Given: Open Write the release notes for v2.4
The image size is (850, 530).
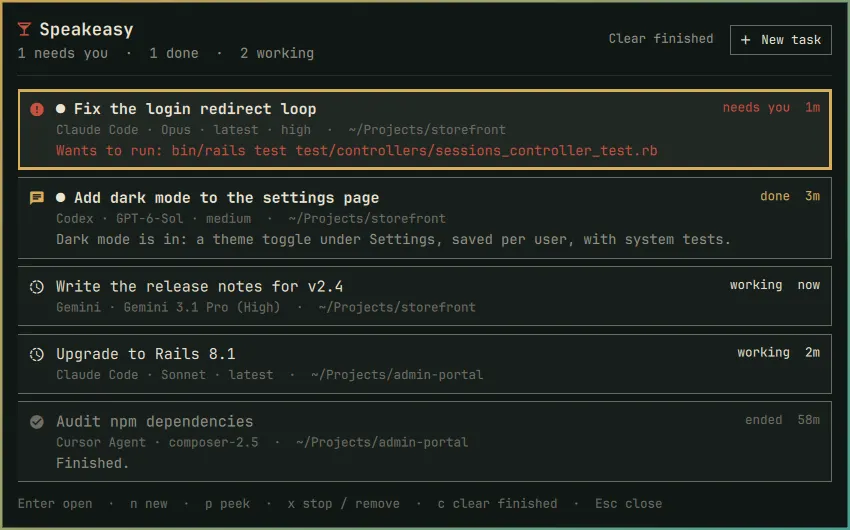Looking at the screenshot, I should pyautogui.click(x=424, y=296).
